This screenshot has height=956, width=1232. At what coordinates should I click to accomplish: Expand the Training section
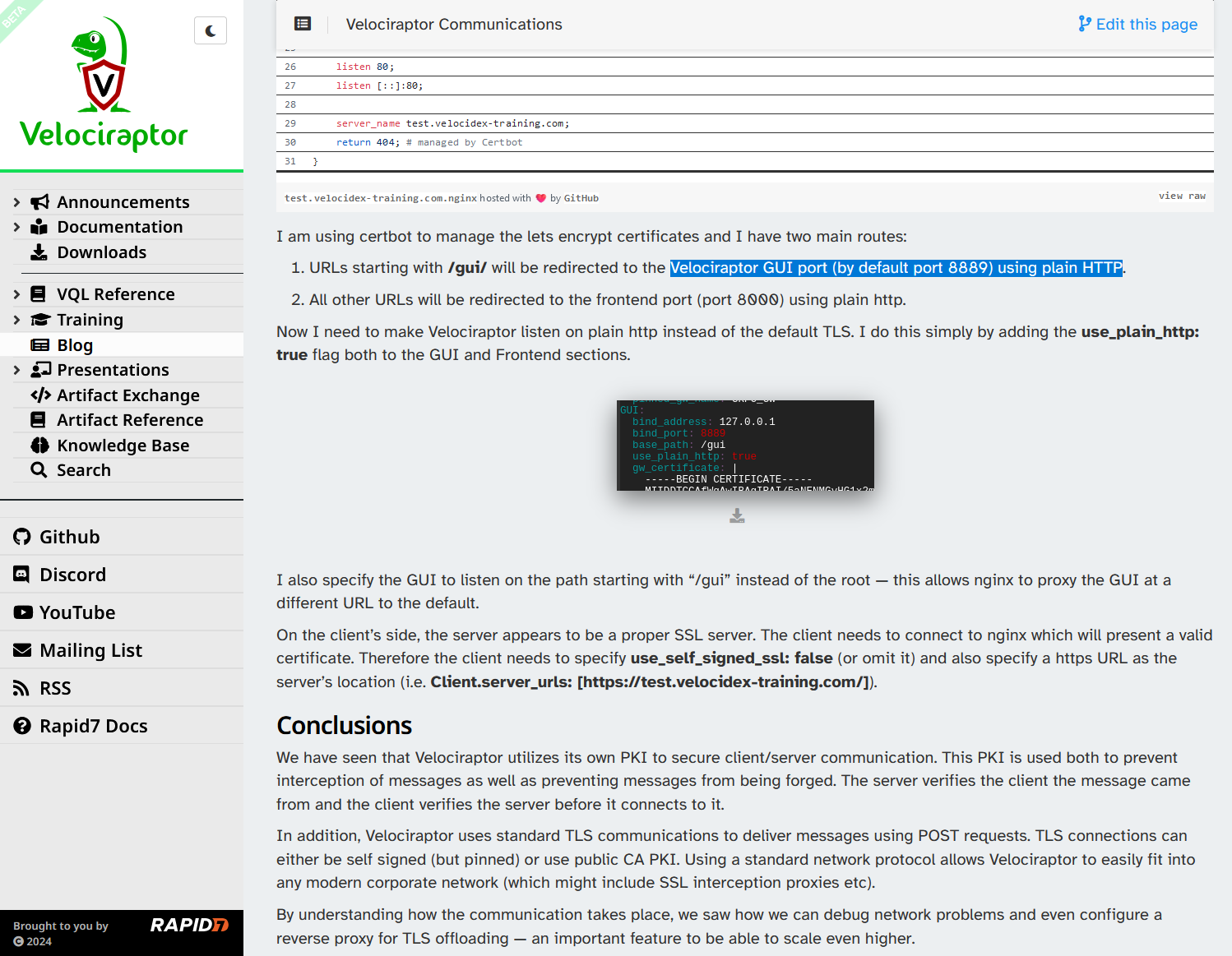[x=16, y=320]
